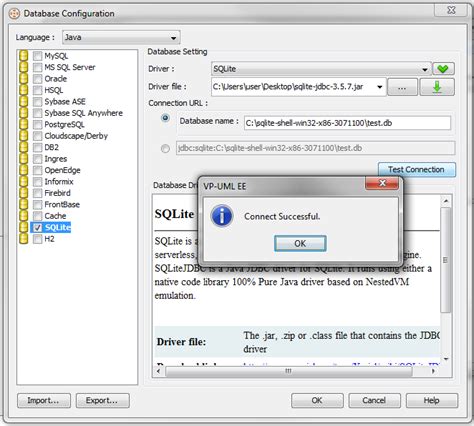Screen dimensions: 474x426
Task: Click OK in the Connect Successful popup
Action: point(300,244)
